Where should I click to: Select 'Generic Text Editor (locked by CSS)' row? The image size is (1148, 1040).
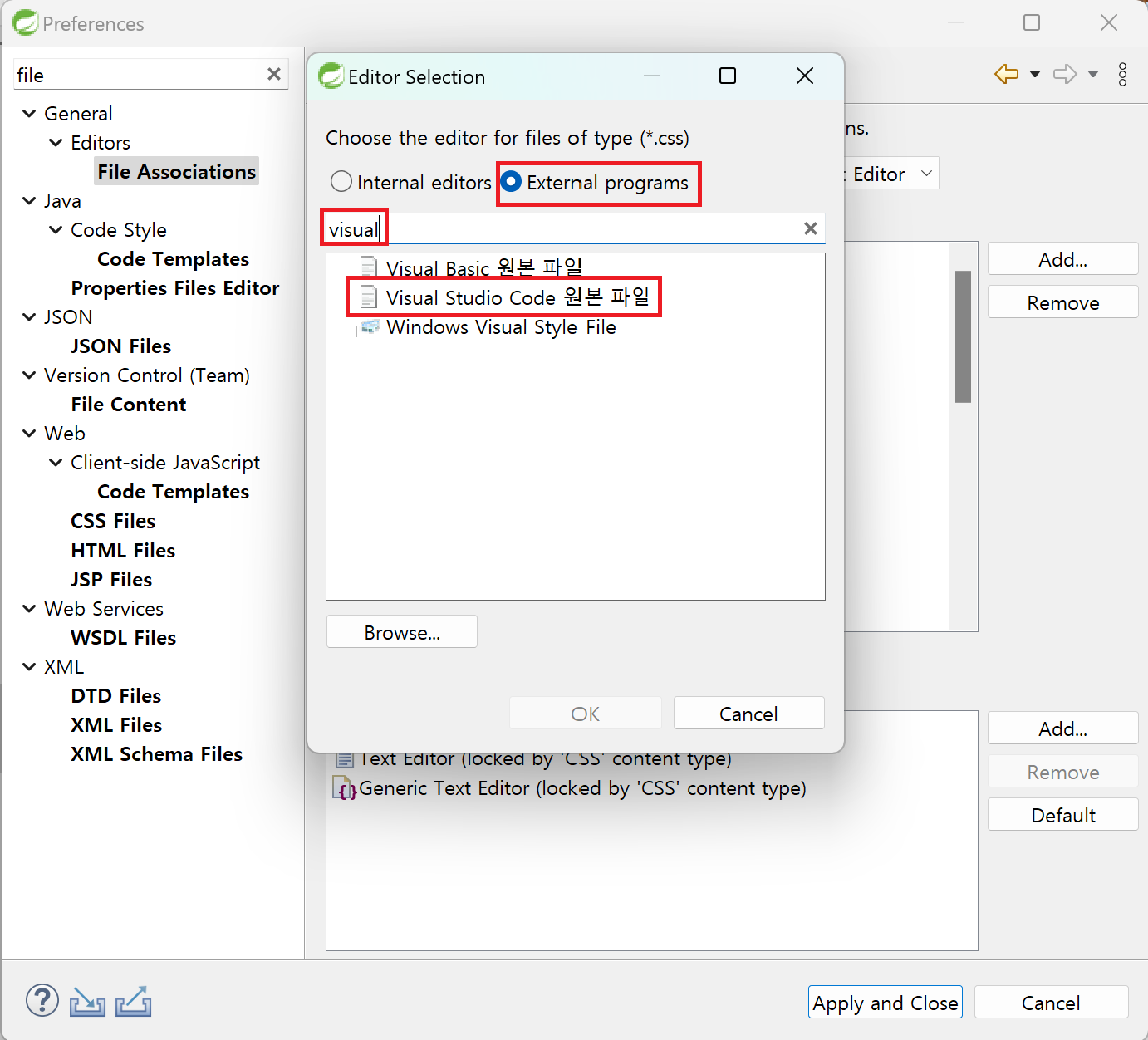tap(570, 787)
